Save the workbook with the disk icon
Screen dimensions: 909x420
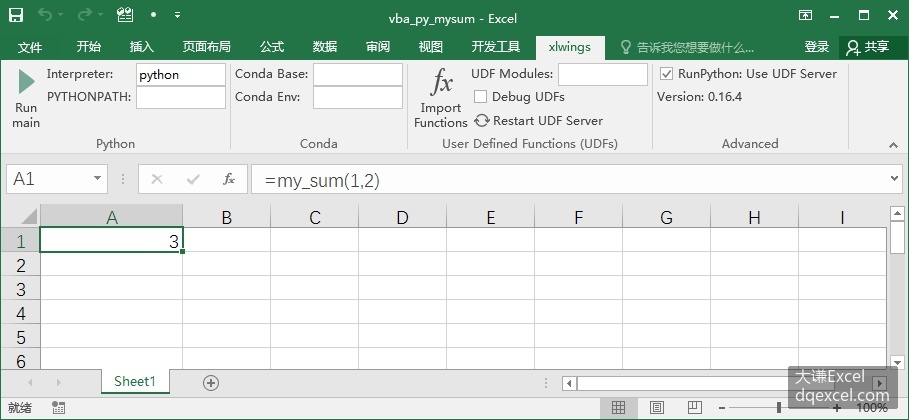[16, 15]
